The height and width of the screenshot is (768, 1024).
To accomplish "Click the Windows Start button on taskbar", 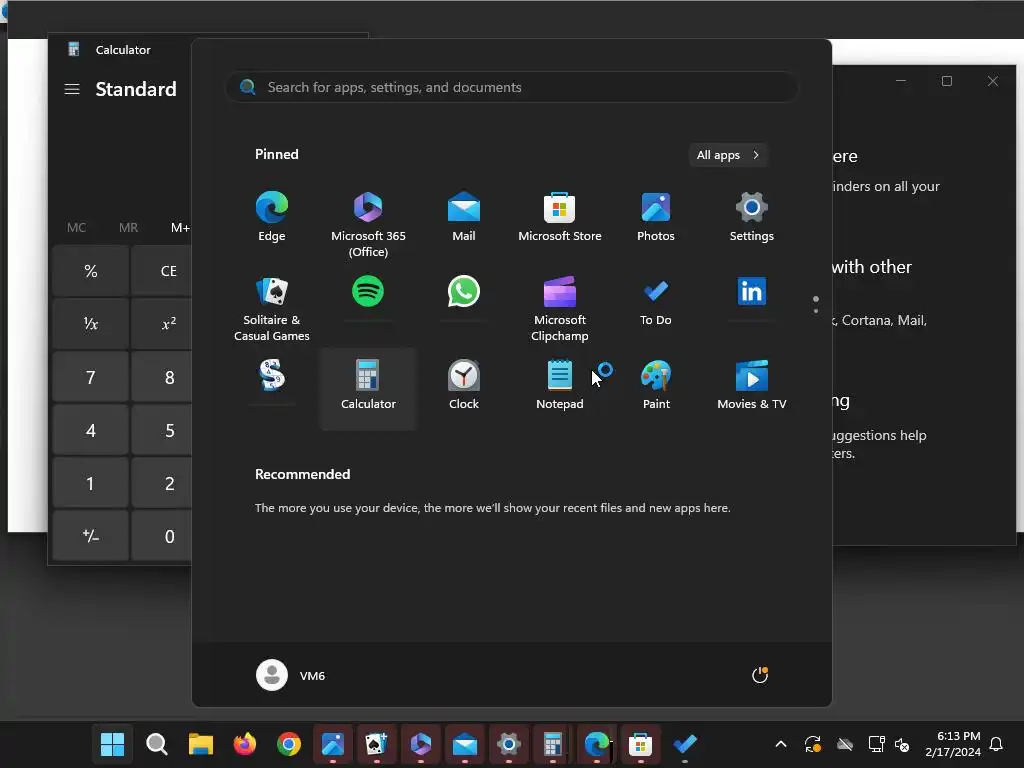I will coord(112,744).
